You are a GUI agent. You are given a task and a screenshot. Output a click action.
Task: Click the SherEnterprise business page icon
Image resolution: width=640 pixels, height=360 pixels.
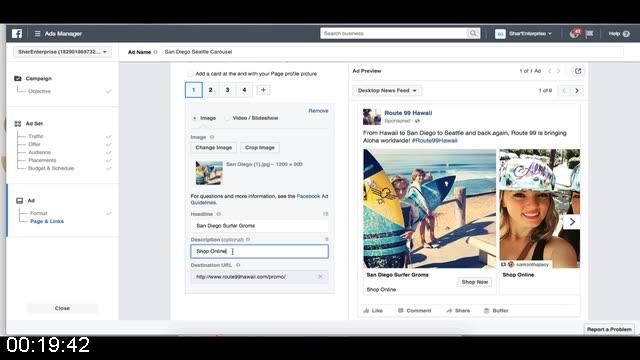[x=500, y=34]
